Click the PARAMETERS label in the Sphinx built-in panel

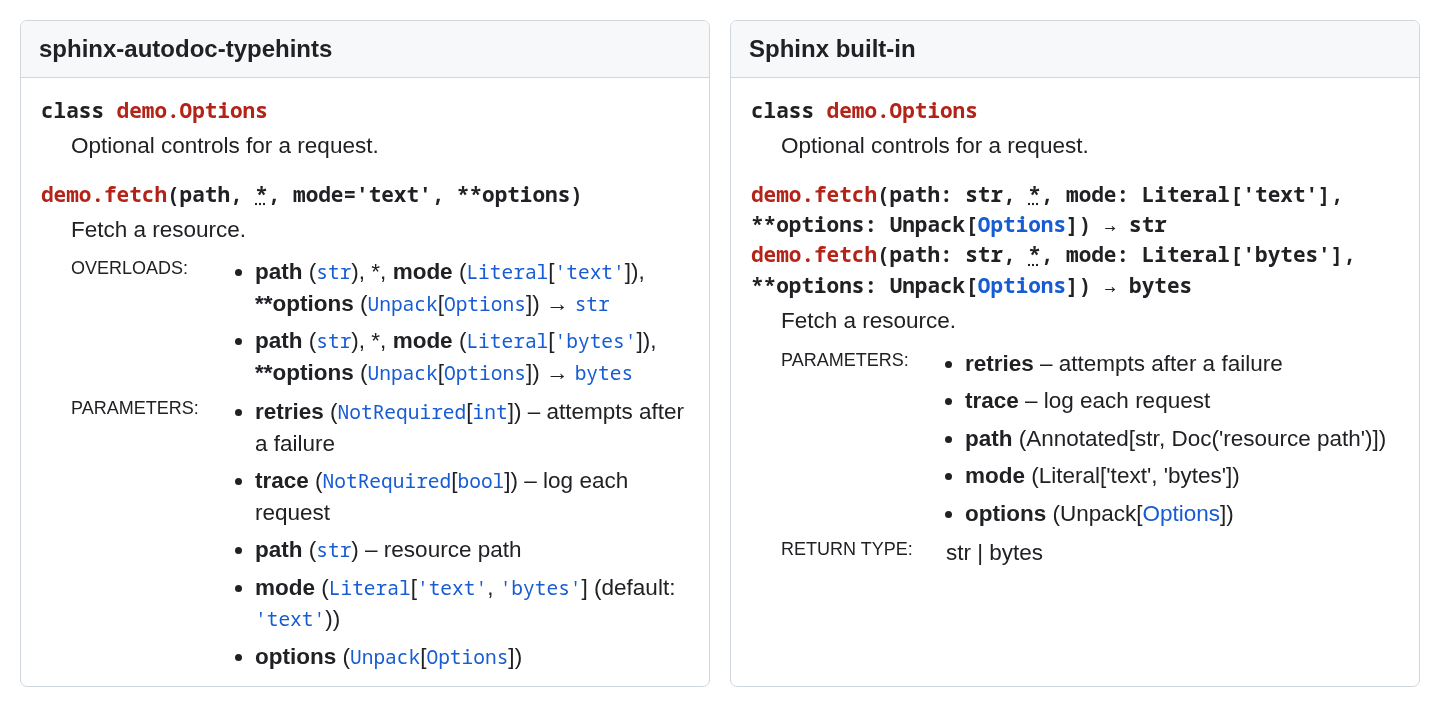coord(845,360)
